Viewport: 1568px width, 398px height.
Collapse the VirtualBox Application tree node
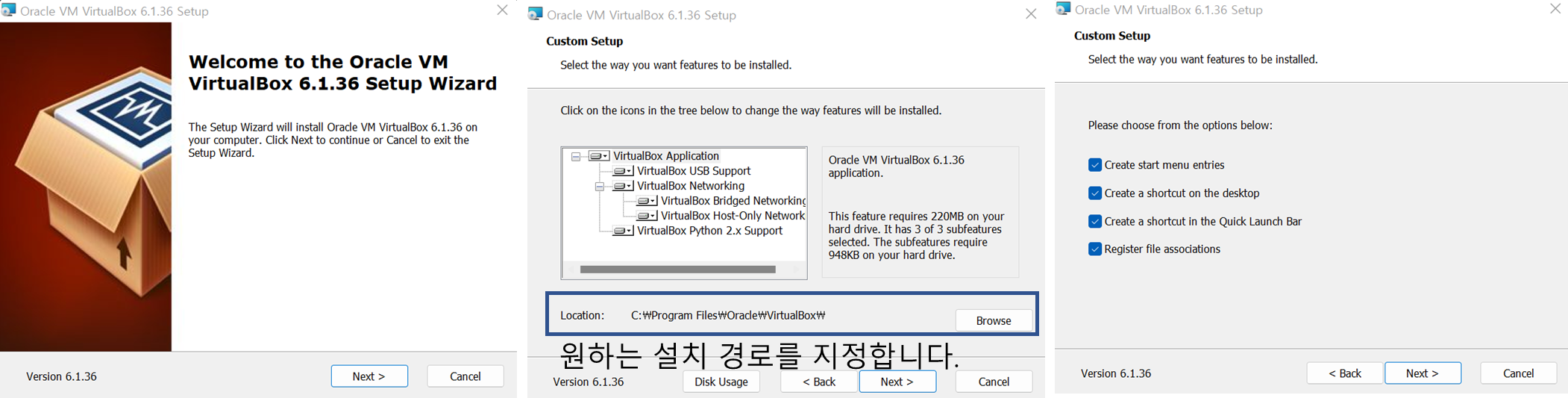pyautogui.click(x=576, y=156)
